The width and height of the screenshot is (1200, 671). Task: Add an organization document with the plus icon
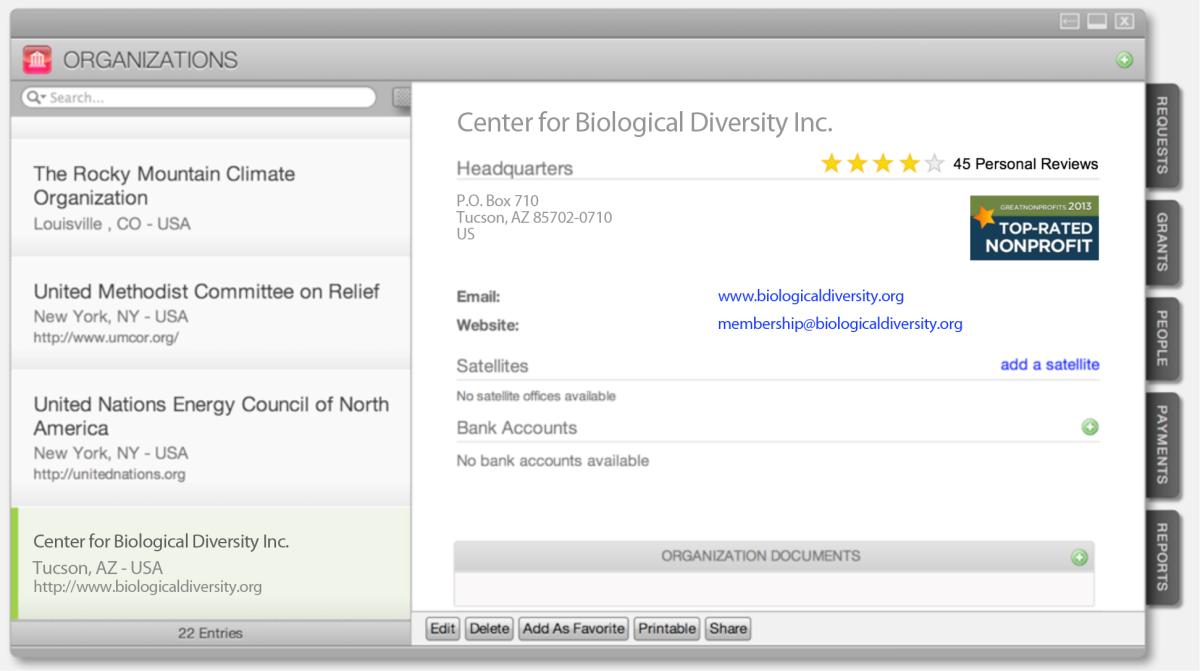[1079, 557]
